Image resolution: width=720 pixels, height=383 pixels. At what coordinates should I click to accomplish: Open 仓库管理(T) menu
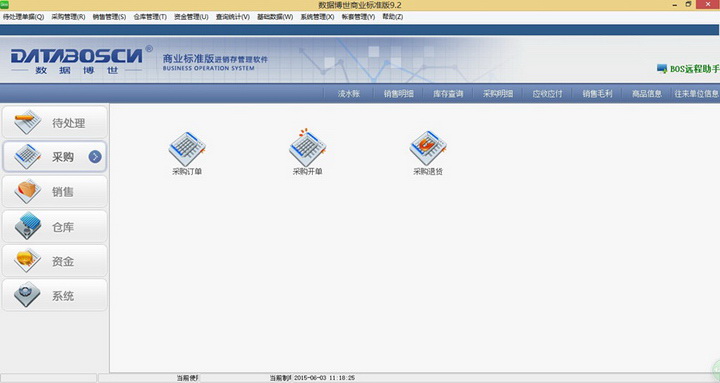click(150, 17)
